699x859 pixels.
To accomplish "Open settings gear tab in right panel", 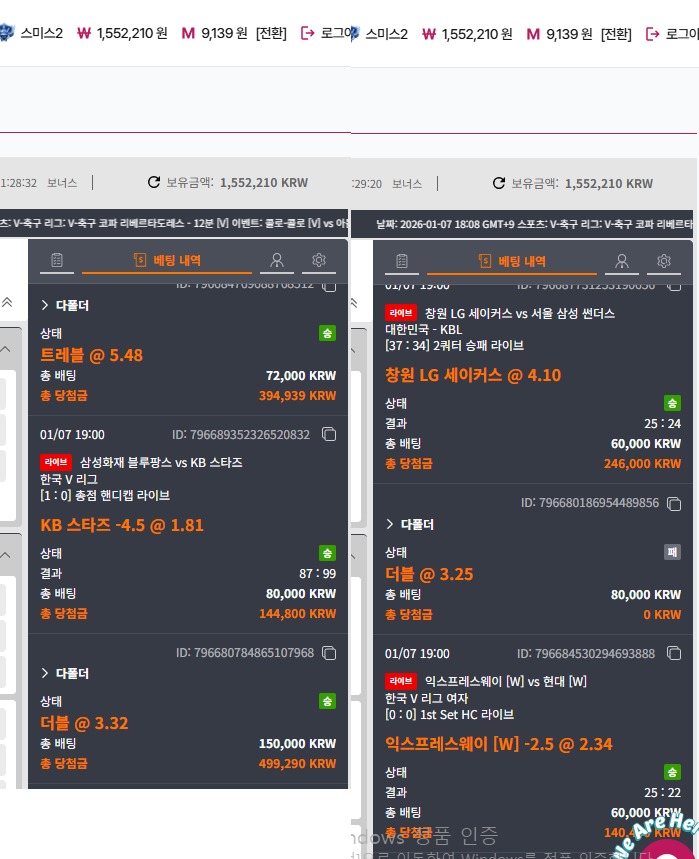I will coord(664,261).
